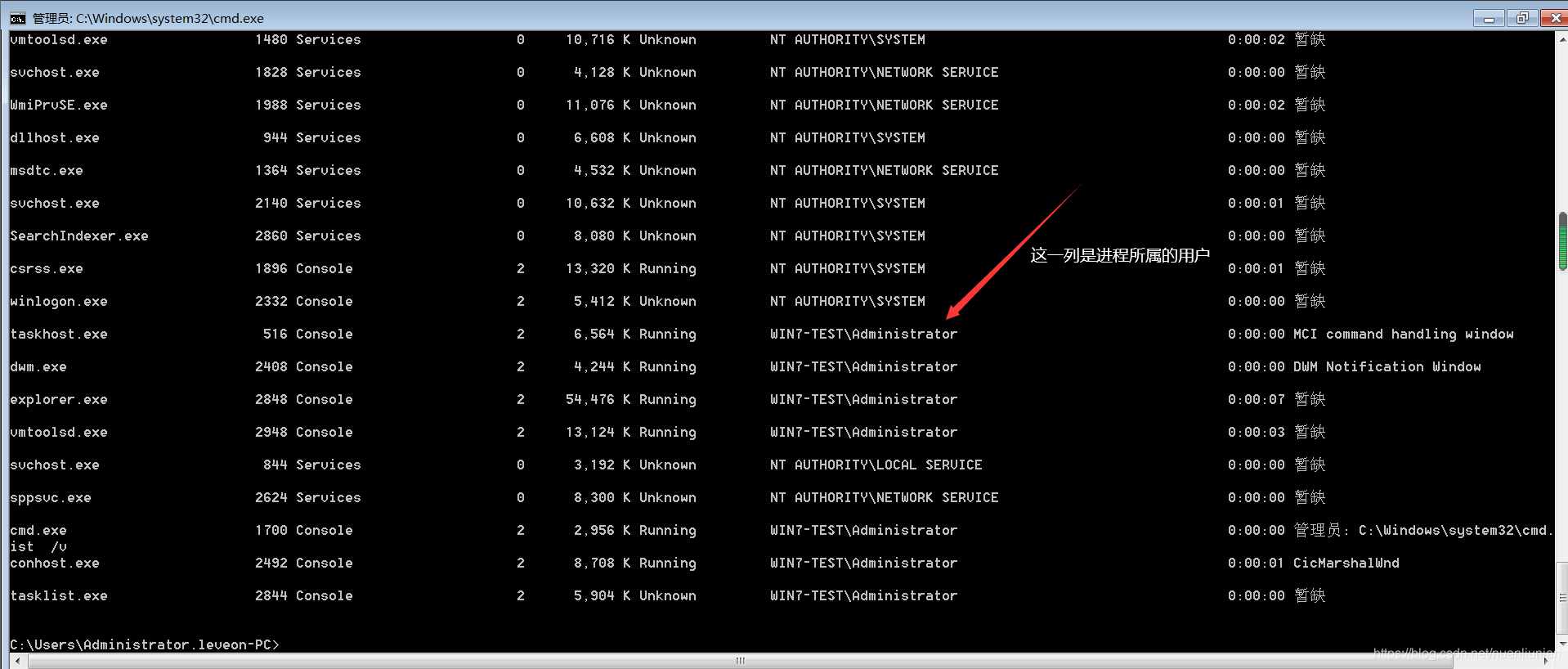
Task: Click the command prompt line C:\Users\Administrator.leveon-PC>
Action: tap(145, 644)
